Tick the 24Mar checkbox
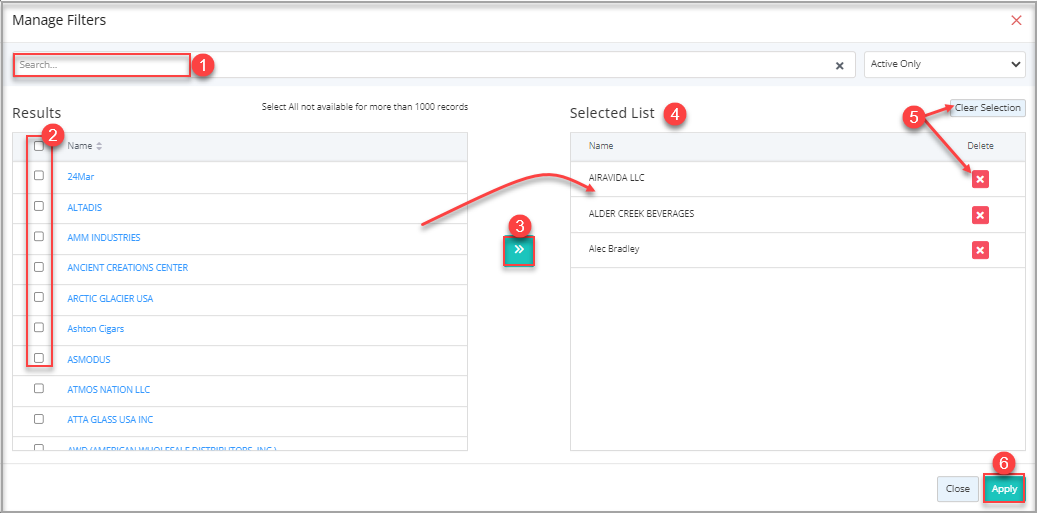Screen dimensions: 1037x513 (x=39, y=176)
